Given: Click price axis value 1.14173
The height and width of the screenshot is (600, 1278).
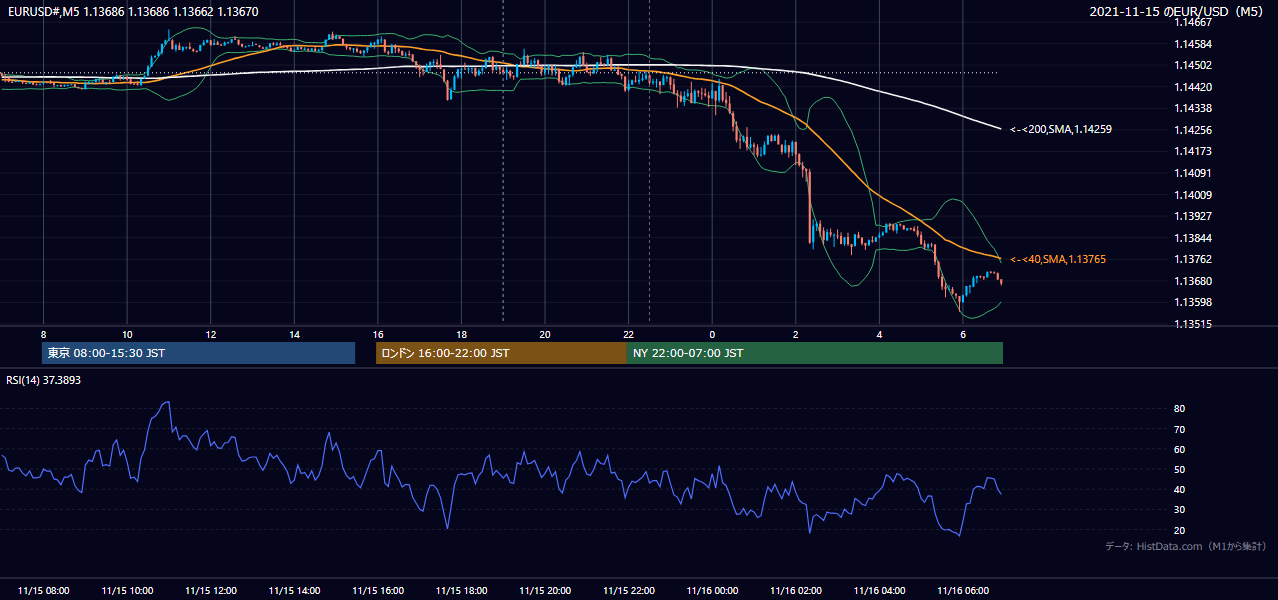Looking at the screenshot, I should coord(1193,152).
